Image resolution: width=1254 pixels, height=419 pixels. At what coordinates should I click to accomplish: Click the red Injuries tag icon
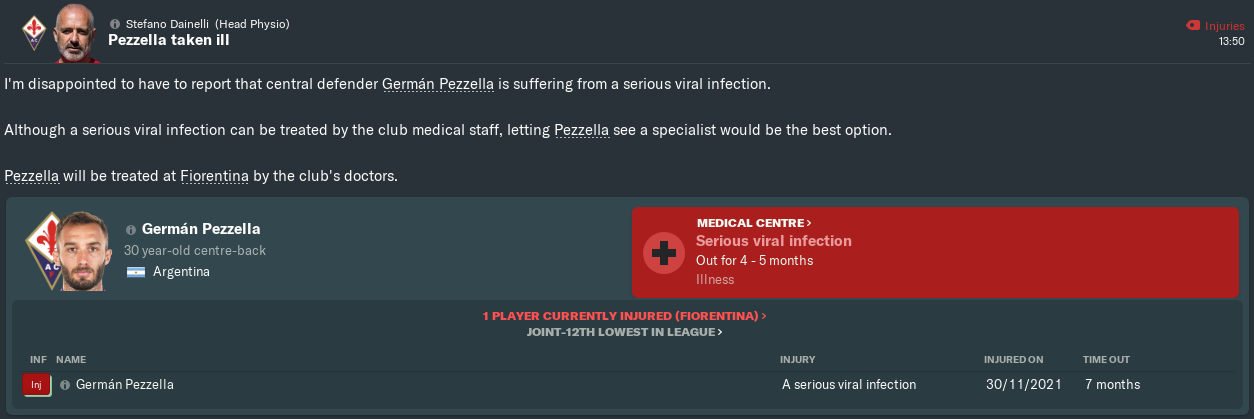pos(1190,24)
